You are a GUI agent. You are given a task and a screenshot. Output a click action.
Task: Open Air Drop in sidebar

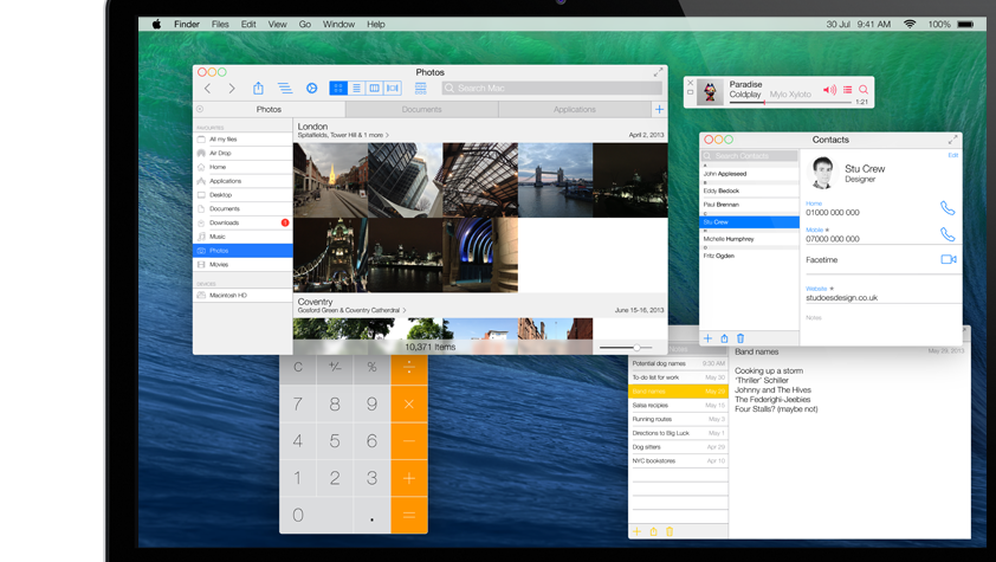coord(243,153)
